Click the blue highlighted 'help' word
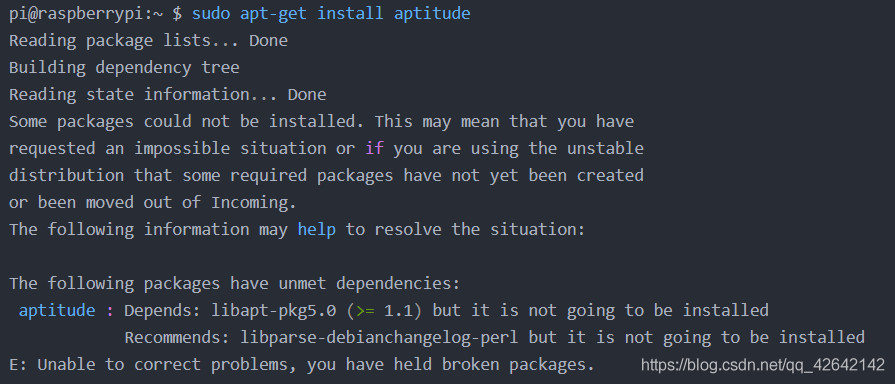This screenshot has width=895, height=384. (x=317, y=229)
